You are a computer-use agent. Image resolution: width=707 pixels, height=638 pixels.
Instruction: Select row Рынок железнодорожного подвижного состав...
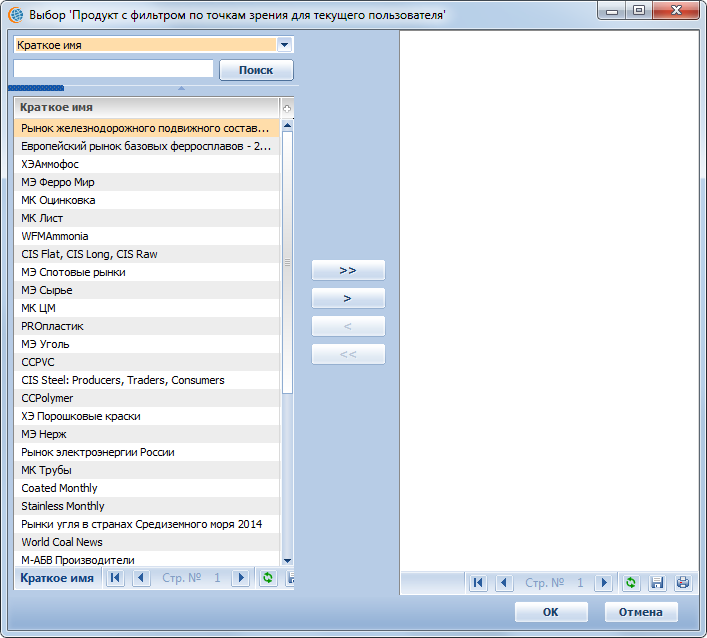pyautogui.click(x=147, y=128)
